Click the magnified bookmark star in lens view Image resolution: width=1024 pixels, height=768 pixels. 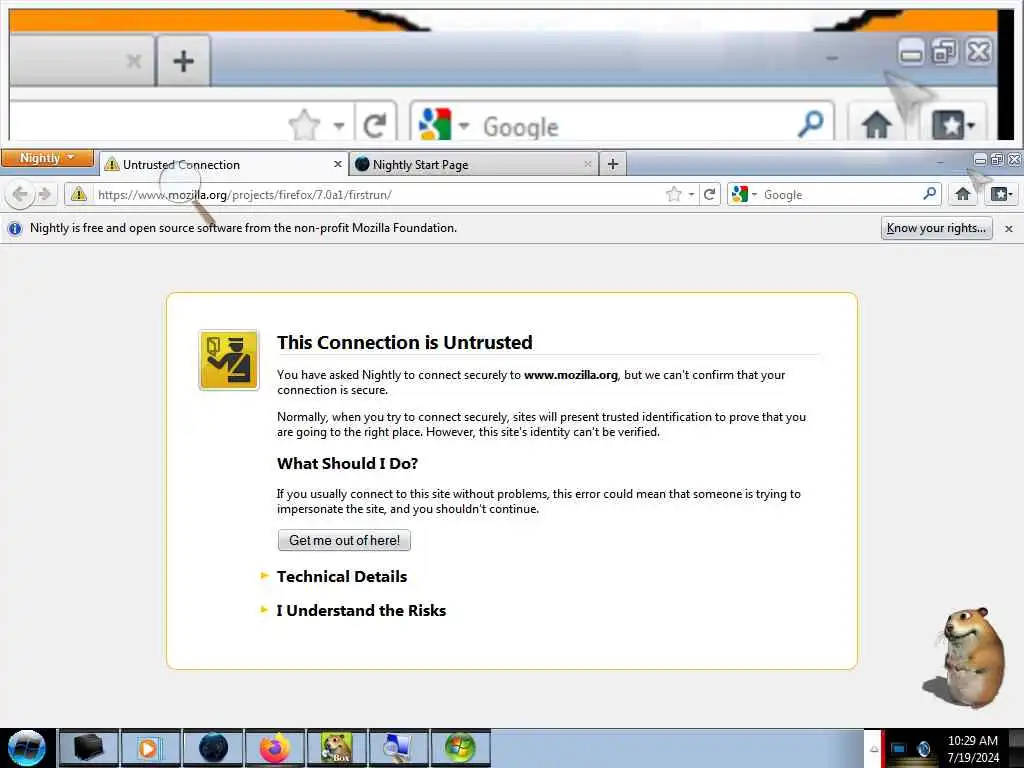click(x=304, y=124)
